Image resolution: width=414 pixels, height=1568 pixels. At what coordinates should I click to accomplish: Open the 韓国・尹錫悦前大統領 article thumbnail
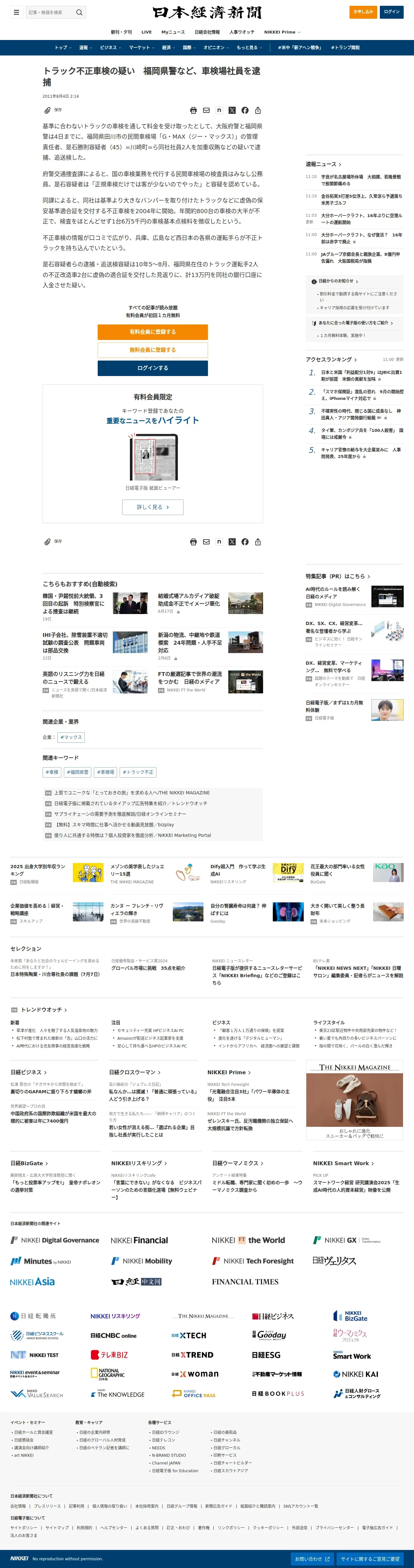coord(130,603)
